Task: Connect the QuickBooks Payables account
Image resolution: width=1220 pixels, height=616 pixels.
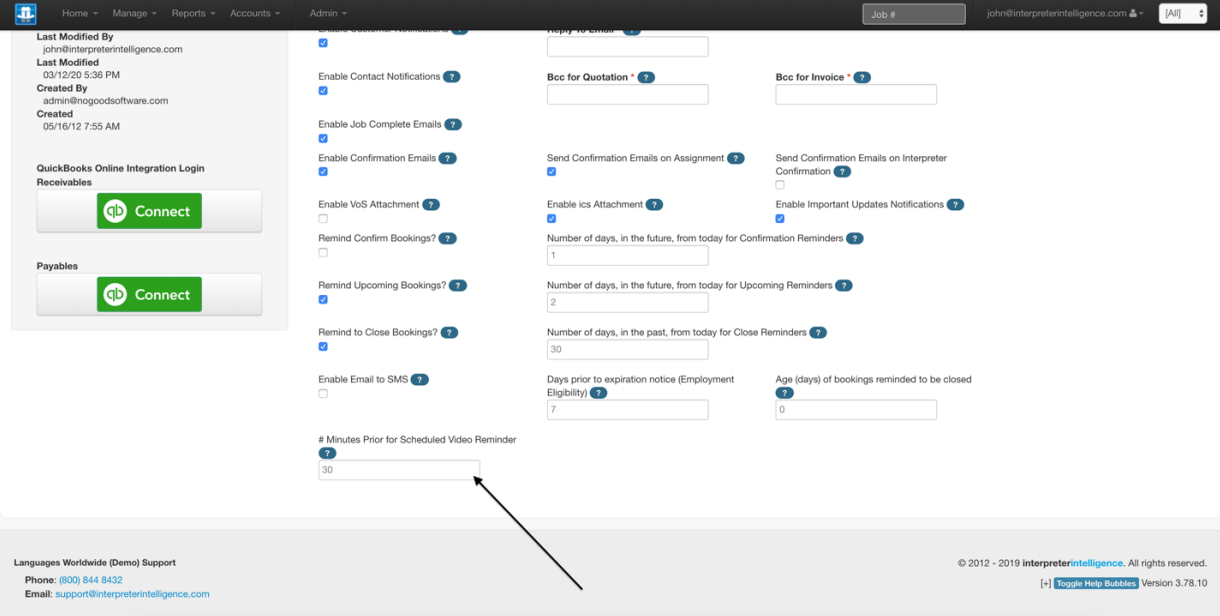Action: [x=149, y=294]
